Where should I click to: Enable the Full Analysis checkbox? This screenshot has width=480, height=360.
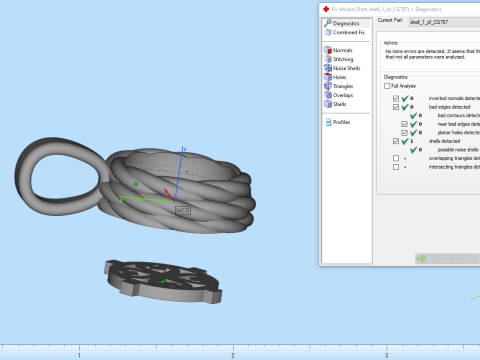tap(387, 86)
